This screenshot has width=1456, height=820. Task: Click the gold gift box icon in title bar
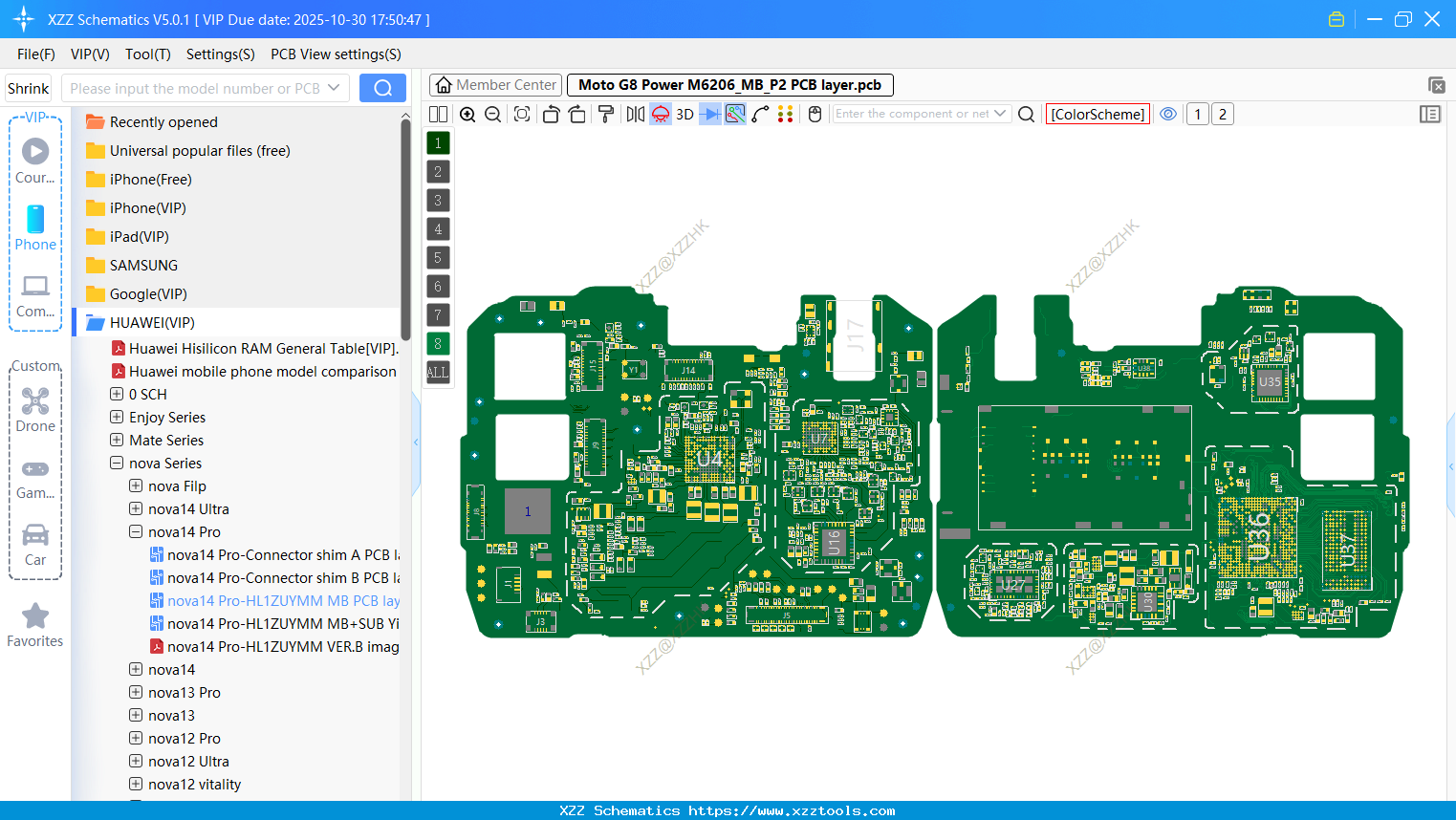tap(1336, 19)
